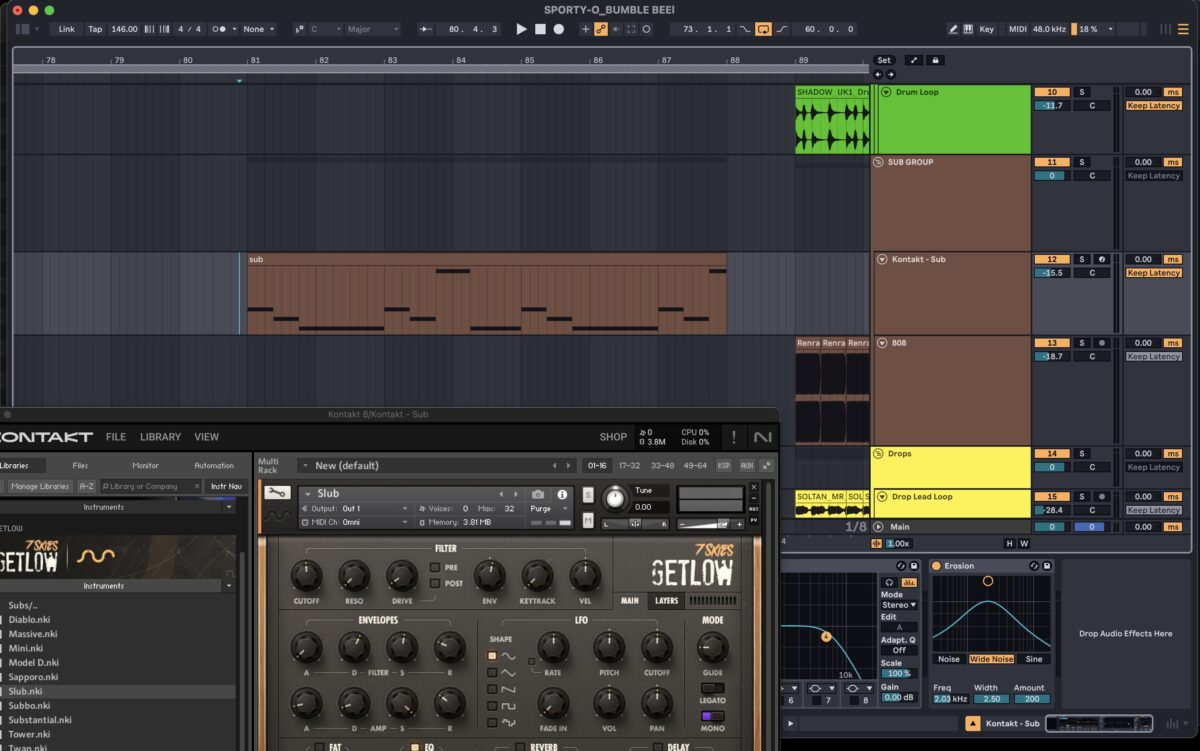Screen dimensions: 1200x751
Task: Show Slub instrument info icon
Action: pyautogui.click(x=562, y=494)
